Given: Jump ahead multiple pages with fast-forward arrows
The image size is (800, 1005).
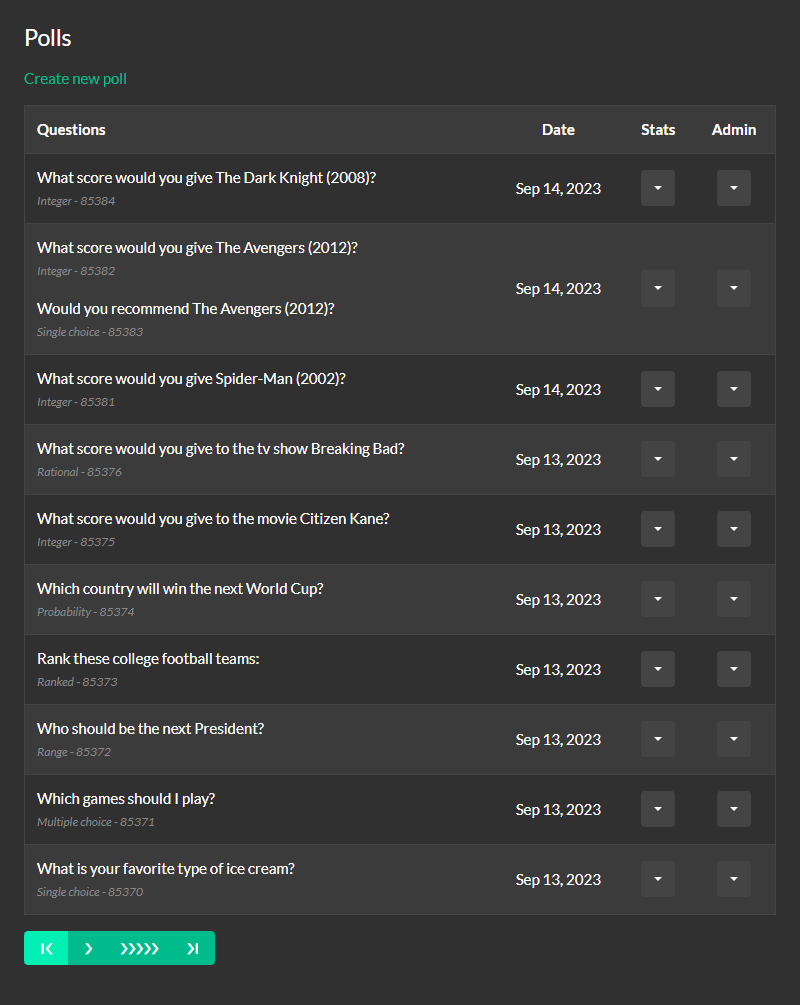Looking at the screenshot, I should point(138,948).
